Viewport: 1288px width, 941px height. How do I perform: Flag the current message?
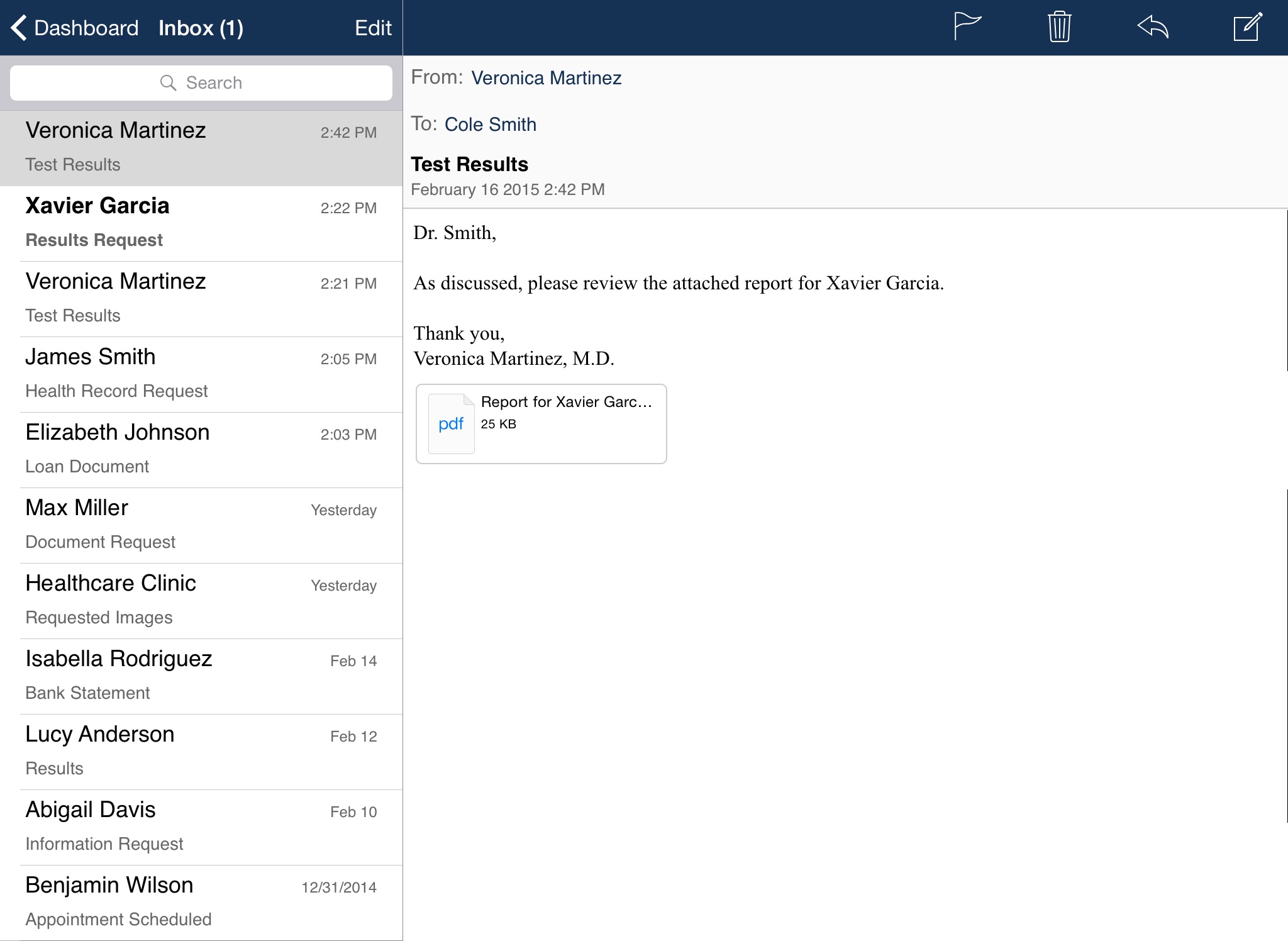pos(967,27)
